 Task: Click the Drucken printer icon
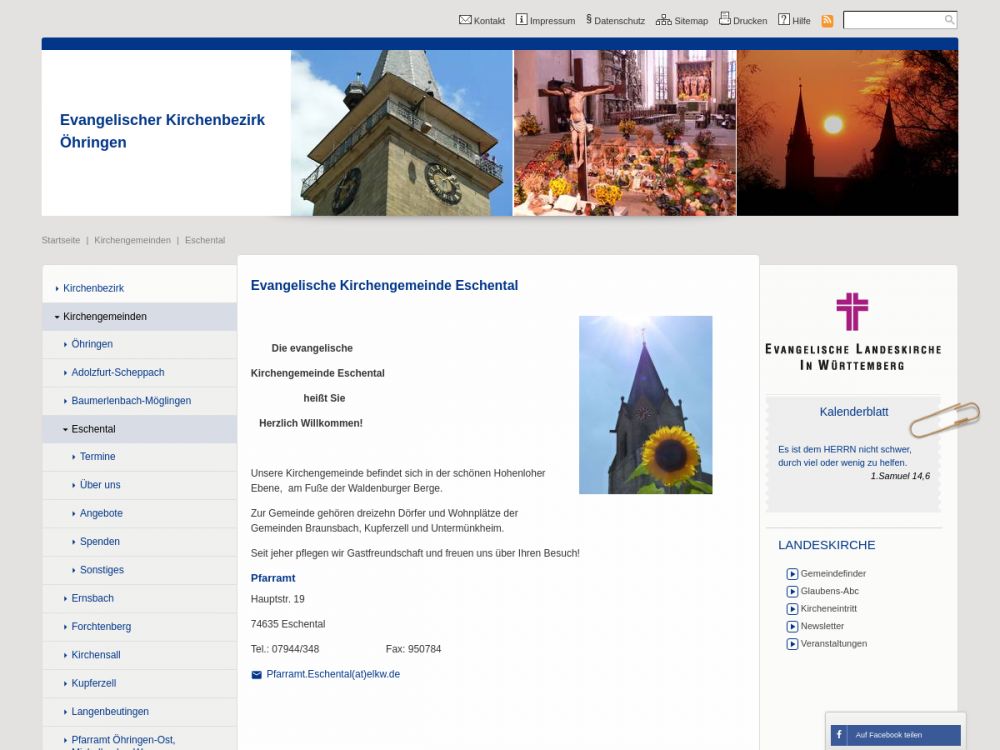[x=724, y=19]
